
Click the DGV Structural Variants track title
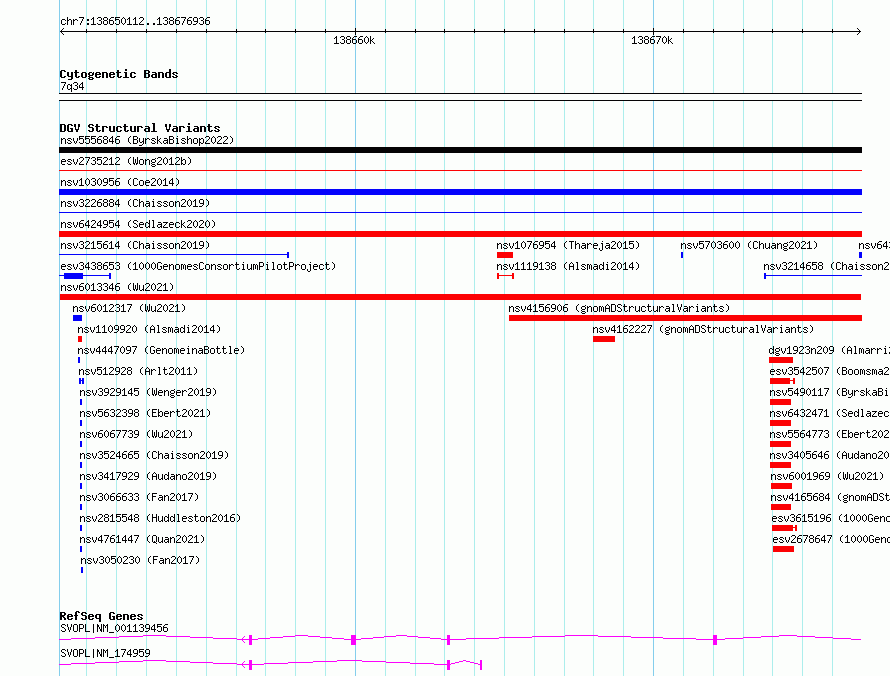[140, 128]
